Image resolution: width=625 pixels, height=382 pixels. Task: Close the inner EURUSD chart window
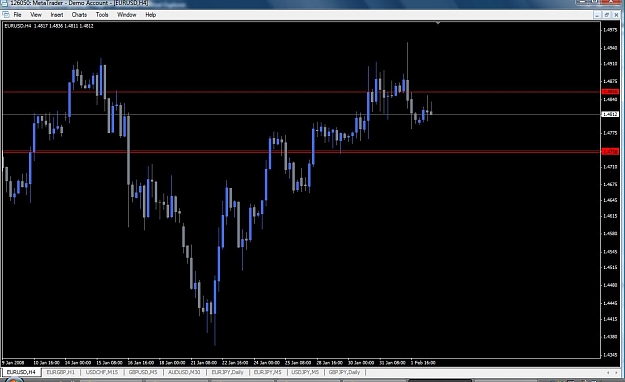click(616, 15)
